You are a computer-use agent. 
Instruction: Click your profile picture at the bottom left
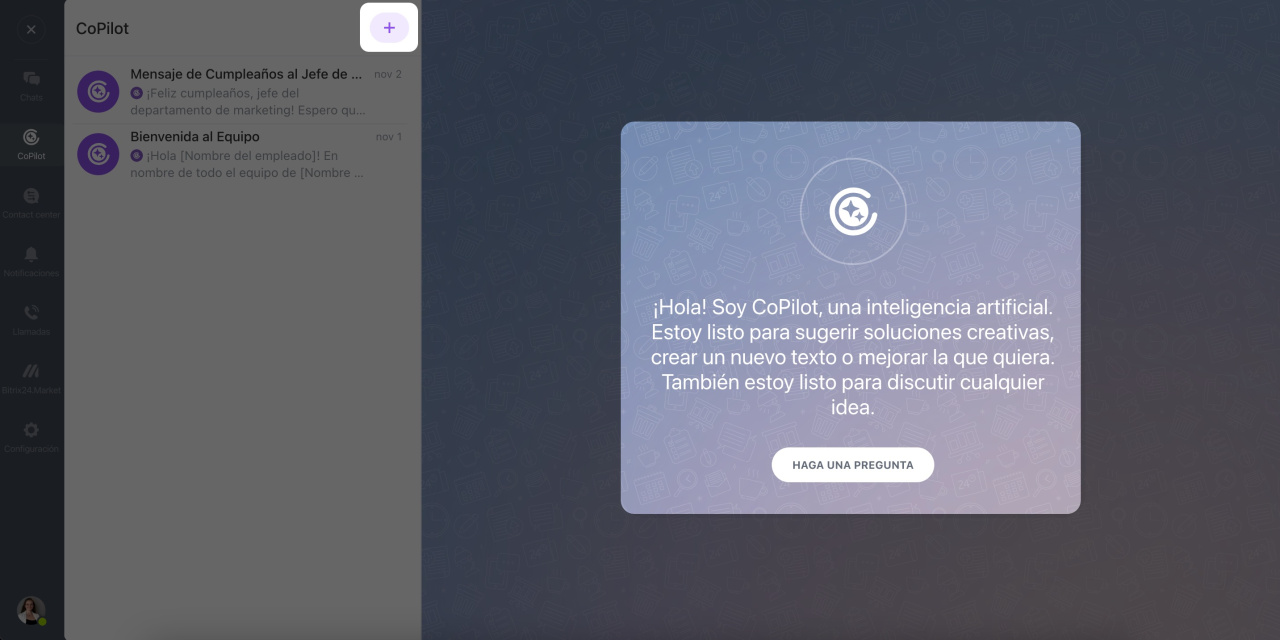point(30,610)
